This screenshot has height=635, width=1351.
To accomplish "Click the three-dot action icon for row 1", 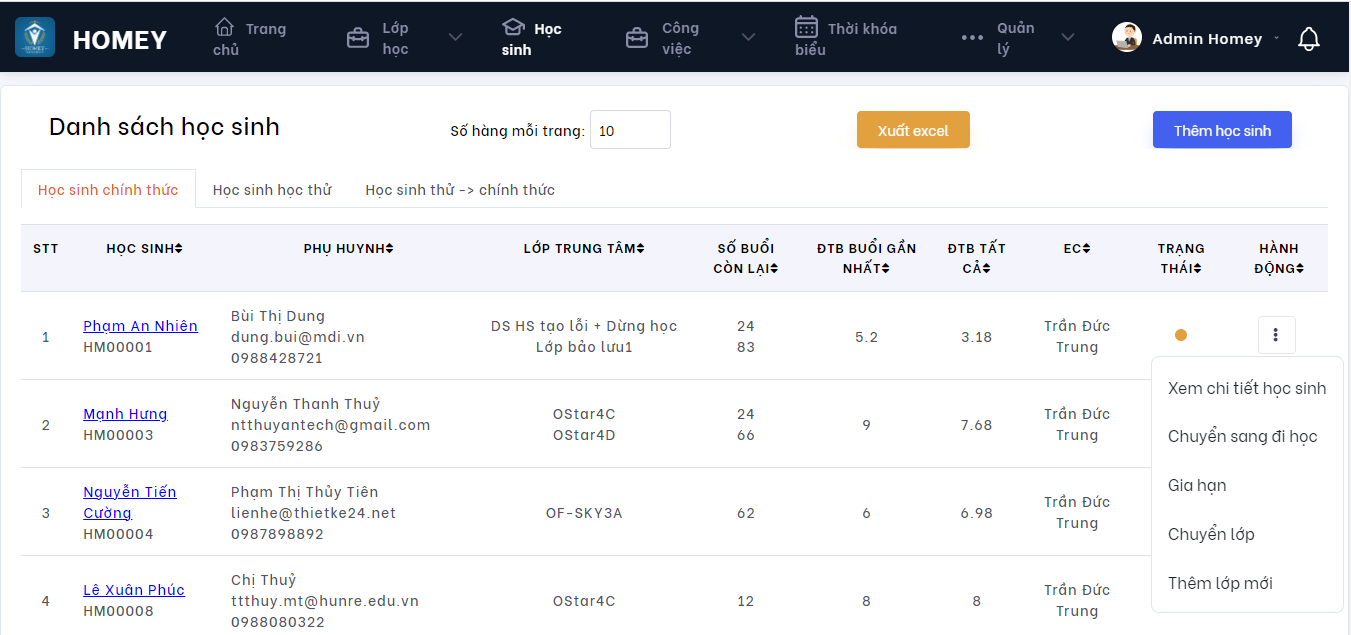I will tap(1276, 335).
